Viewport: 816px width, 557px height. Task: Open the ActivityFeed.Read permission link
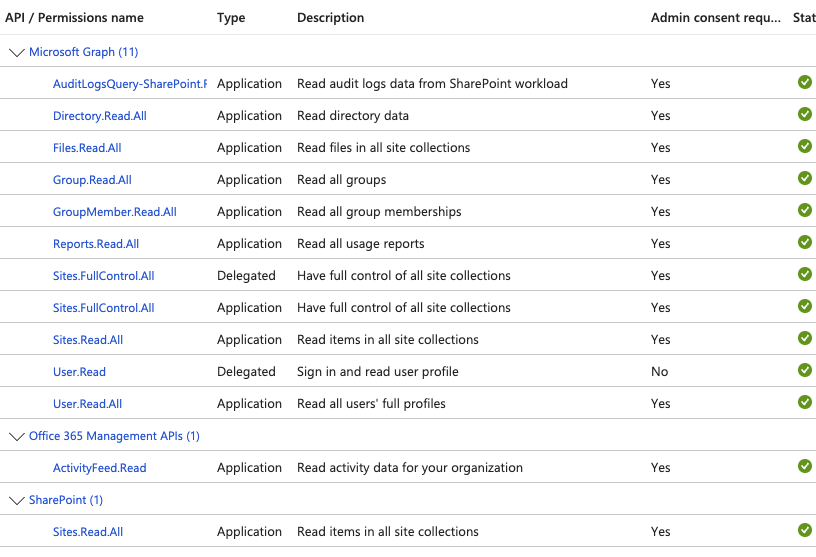pos(99,468)
